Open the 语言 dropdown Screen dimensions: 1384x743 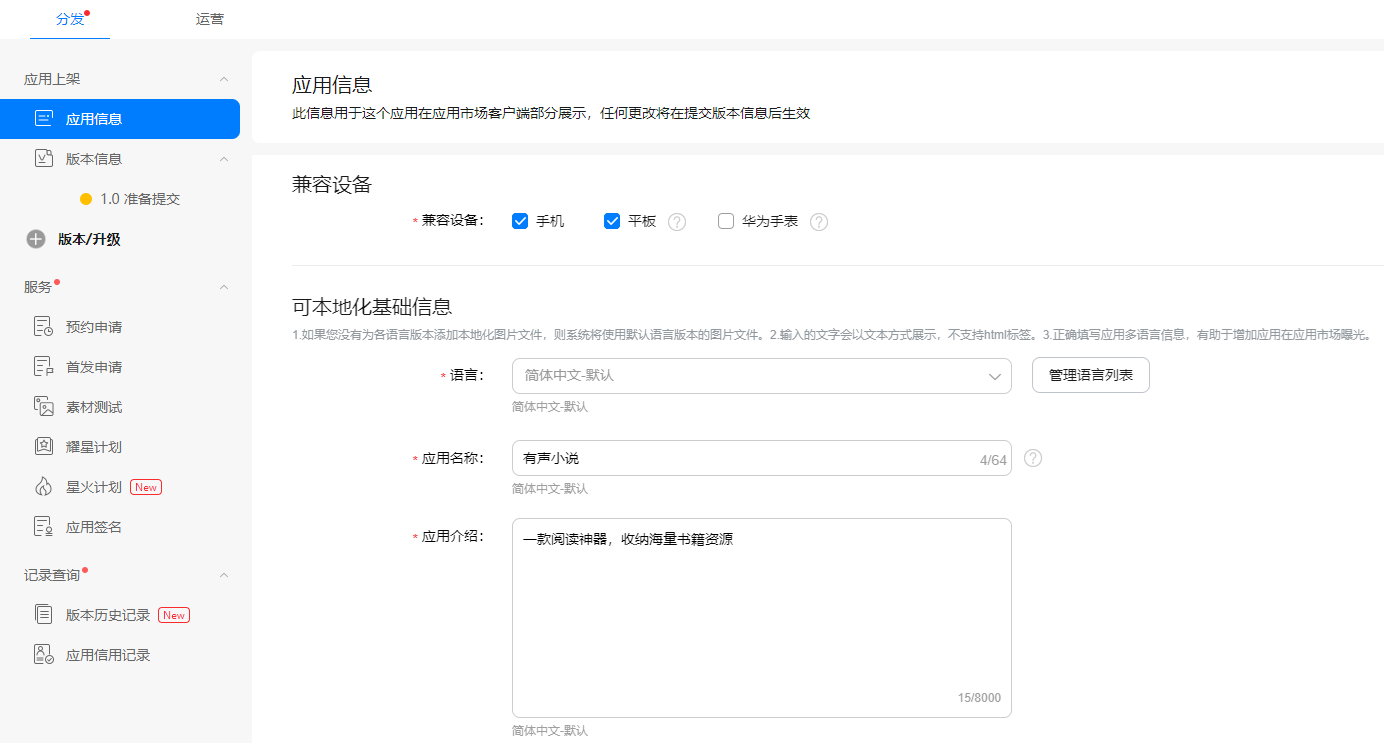click(762, 376)
